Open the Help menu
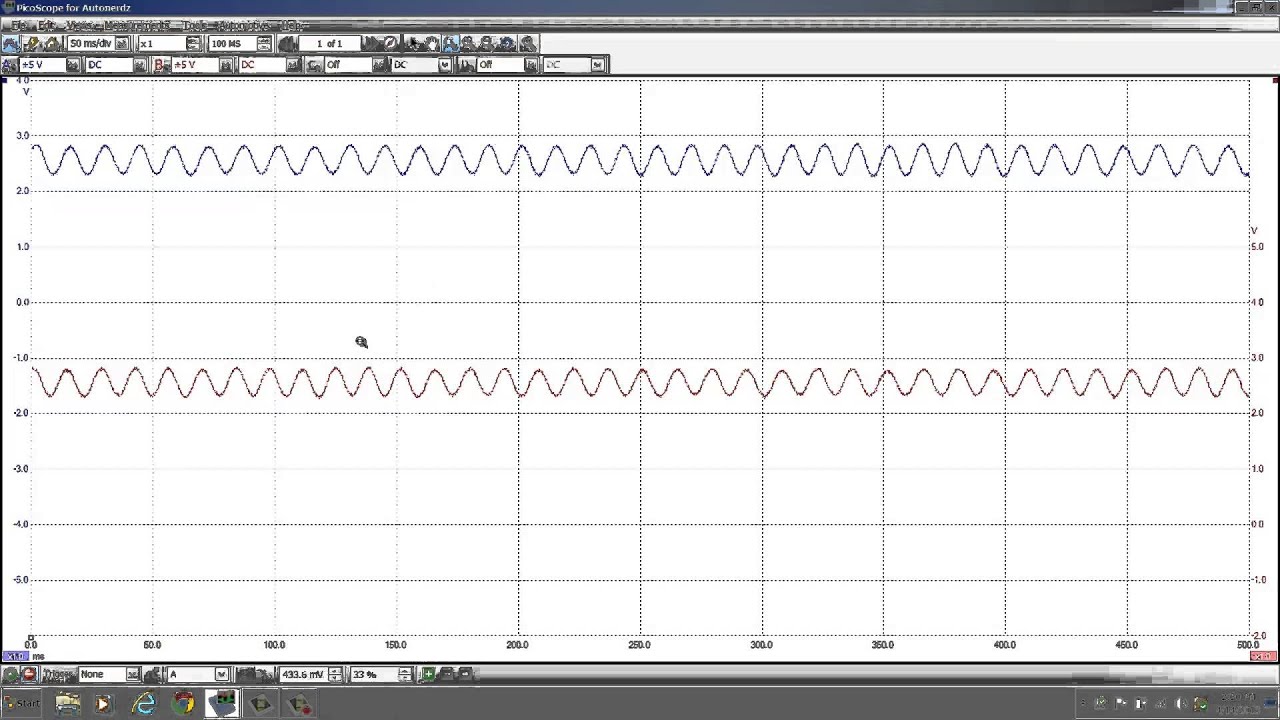 pyautogui.click(x=290, y=25)
